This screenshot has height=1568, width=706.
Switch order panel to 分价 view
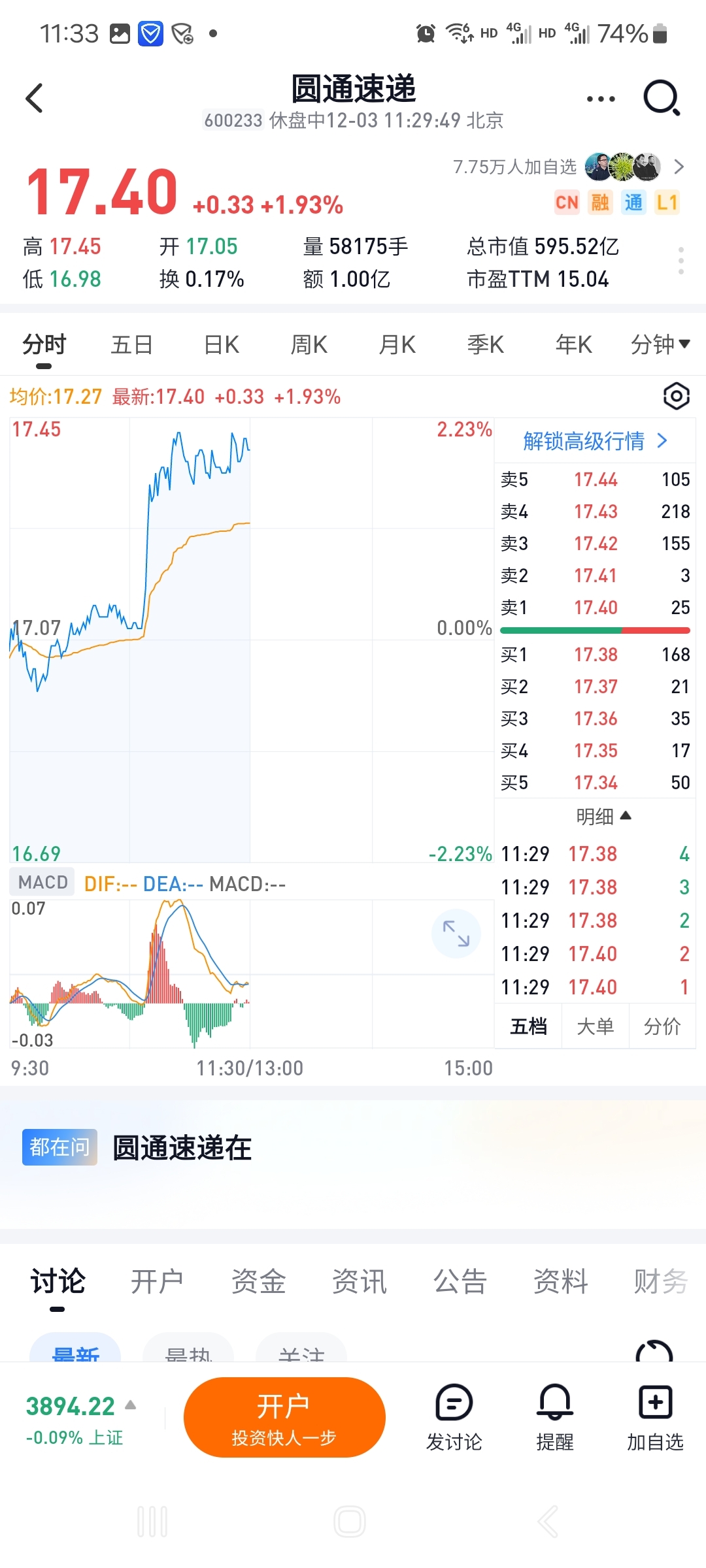click(662, 1026)
